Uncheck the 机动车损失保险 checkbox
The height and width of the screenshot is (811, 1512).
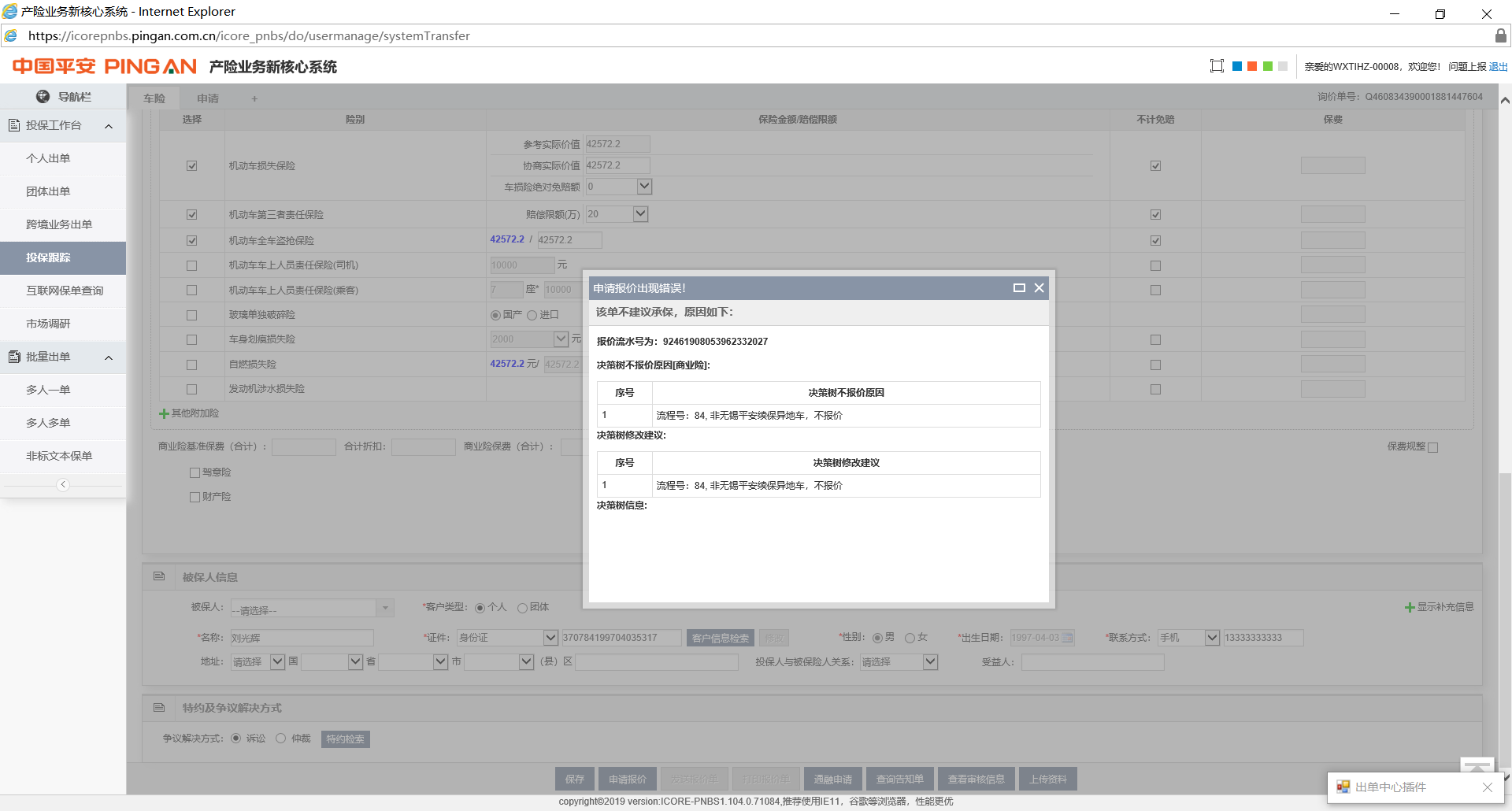191,166
